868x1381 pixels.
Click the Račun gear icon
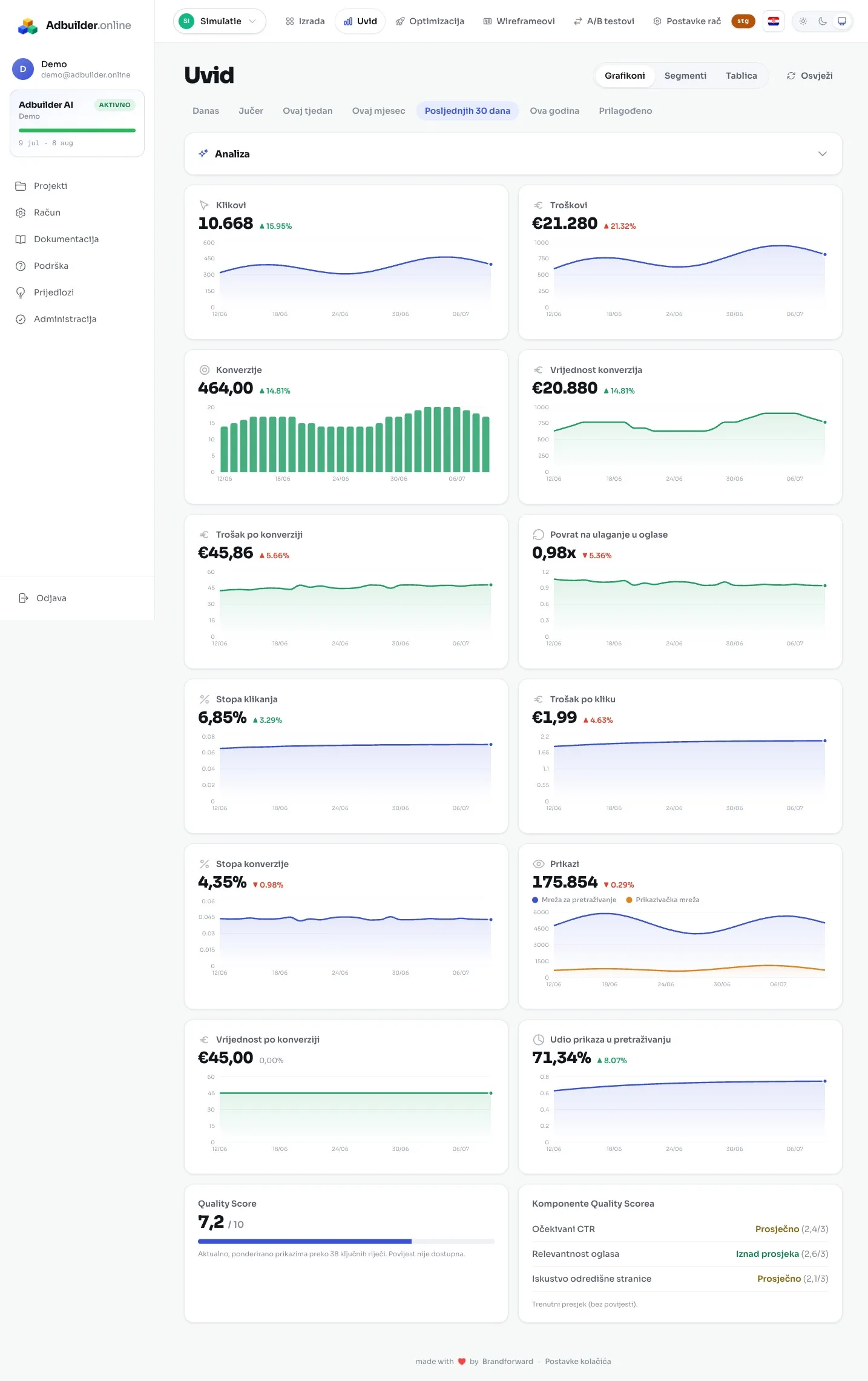point(21,213)
